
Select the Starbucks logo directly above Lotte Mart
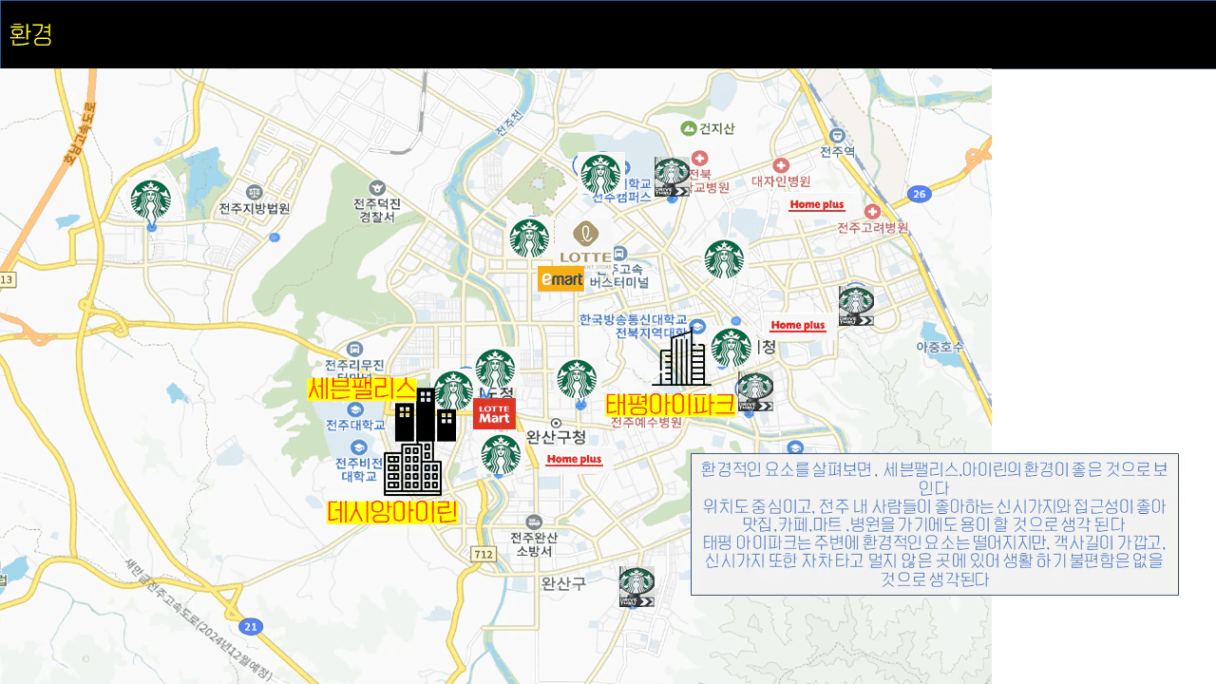pyautogui.click(x=495, y=368)
